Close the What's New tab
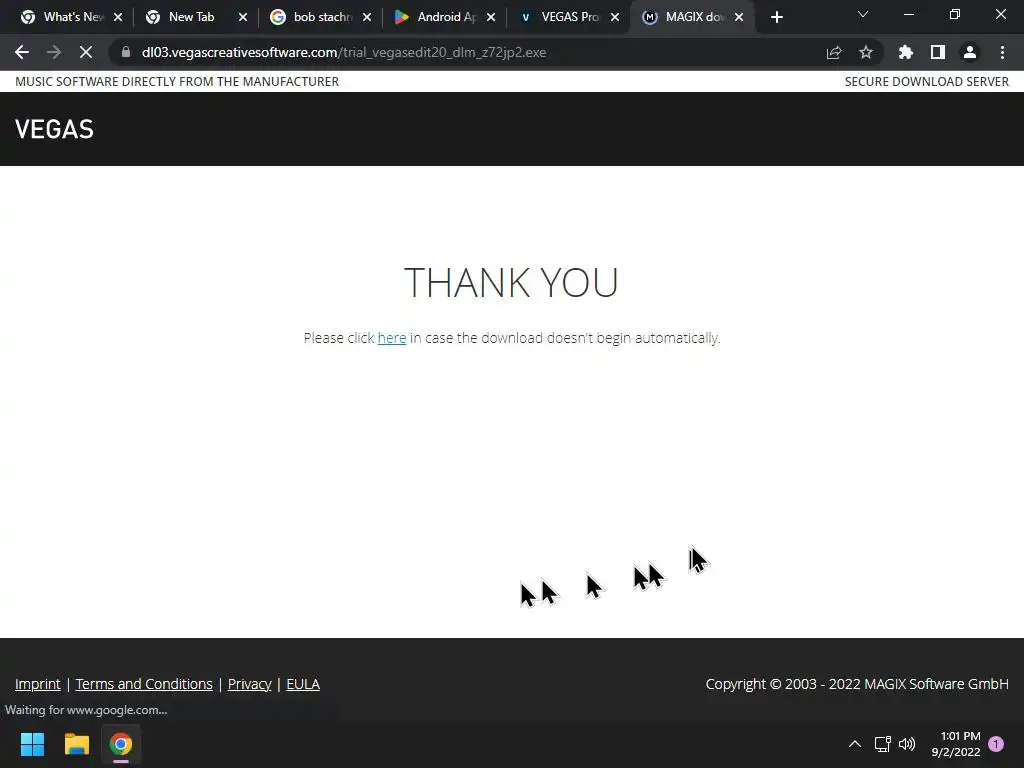Screen dimensions: 1024x768 118,17
